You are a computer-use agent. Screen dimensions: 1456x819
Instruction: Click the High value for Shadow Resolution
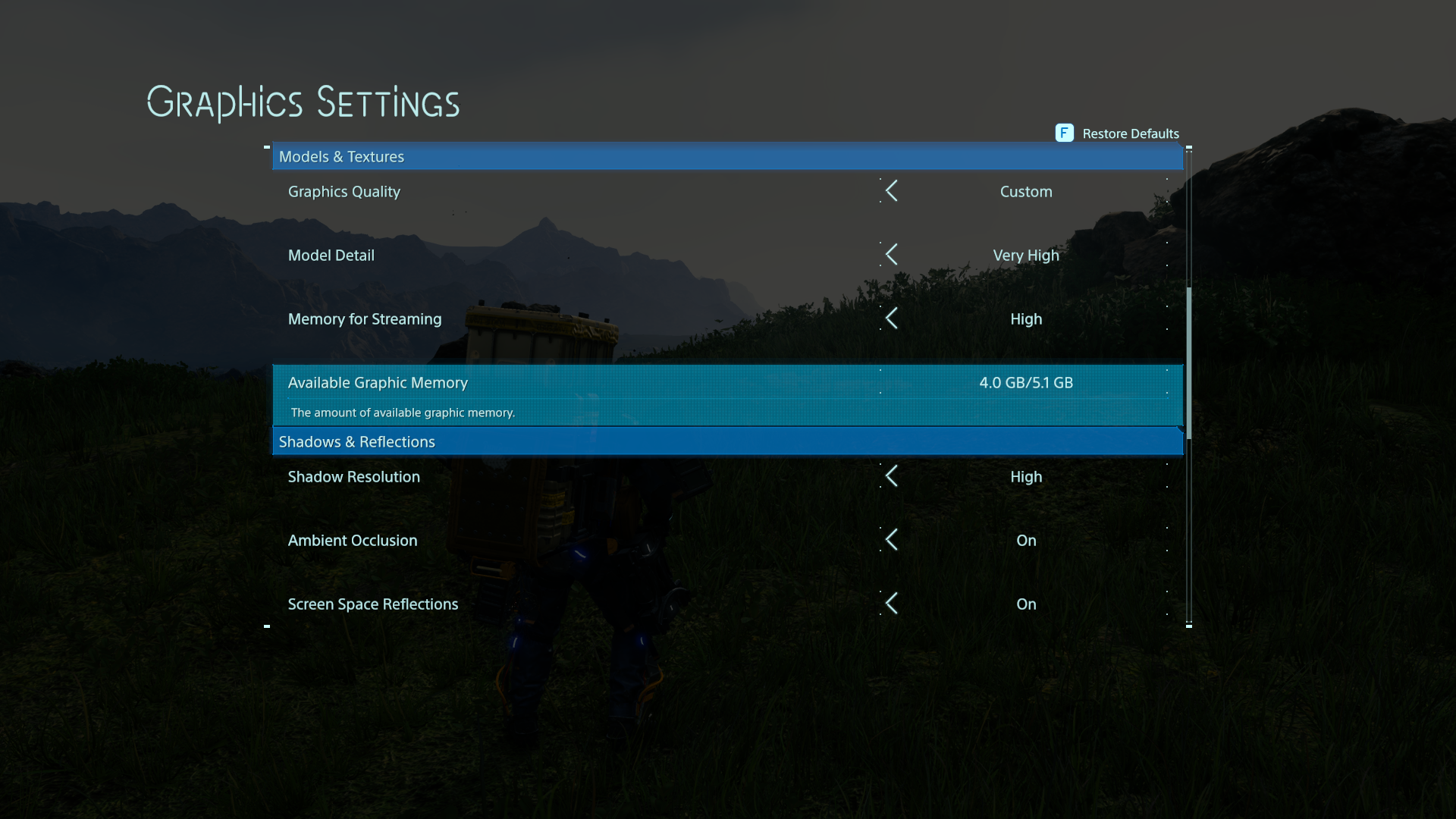pos(1026,477)
